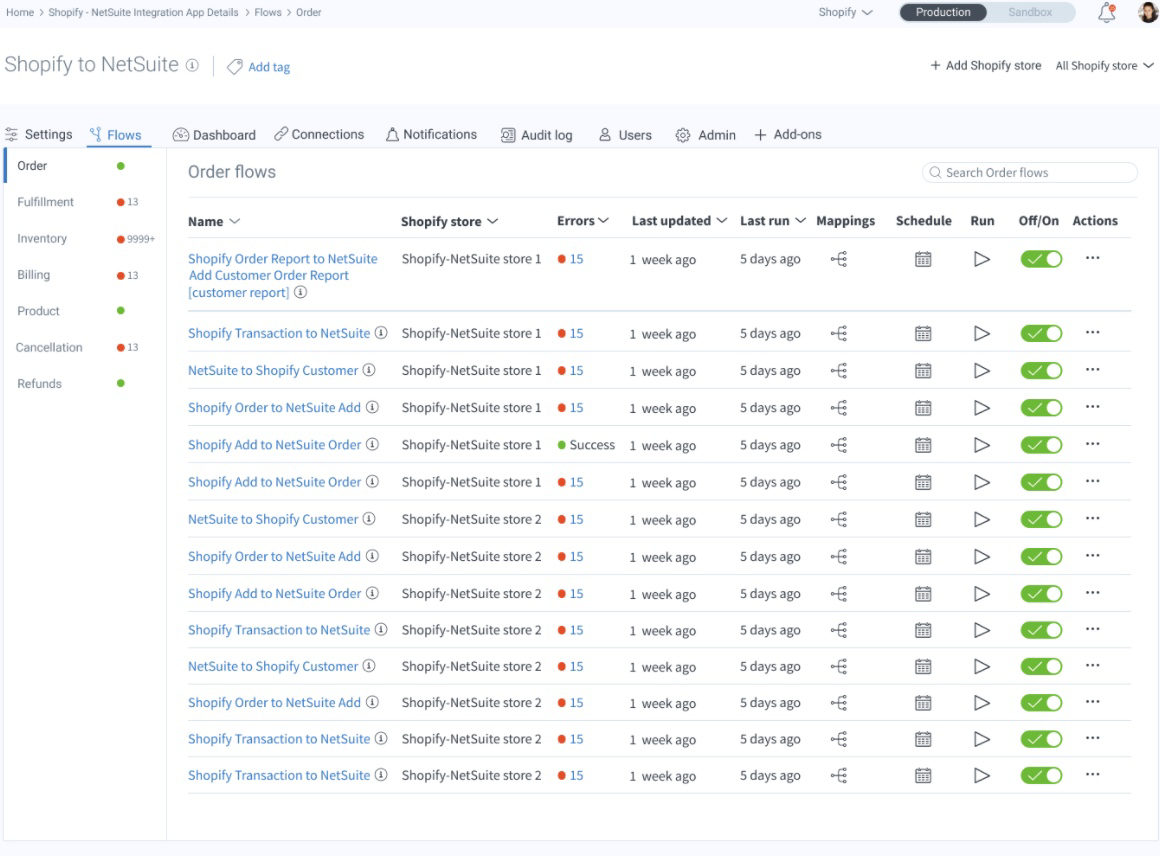Open the notifications bell icon

(1107, 13)
